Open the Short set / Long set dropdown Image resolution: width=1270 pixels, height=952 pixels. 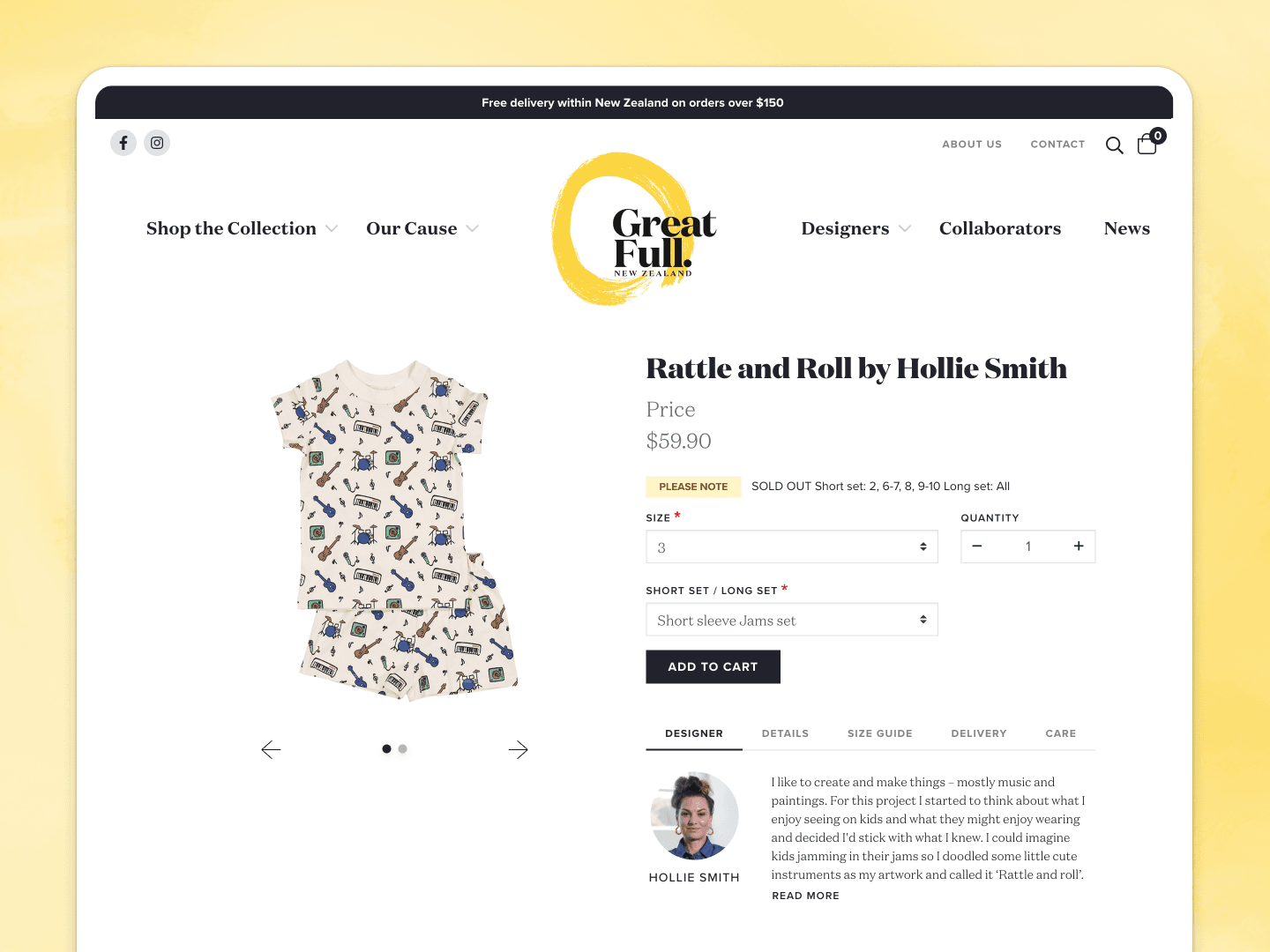[x=792, y=620]
